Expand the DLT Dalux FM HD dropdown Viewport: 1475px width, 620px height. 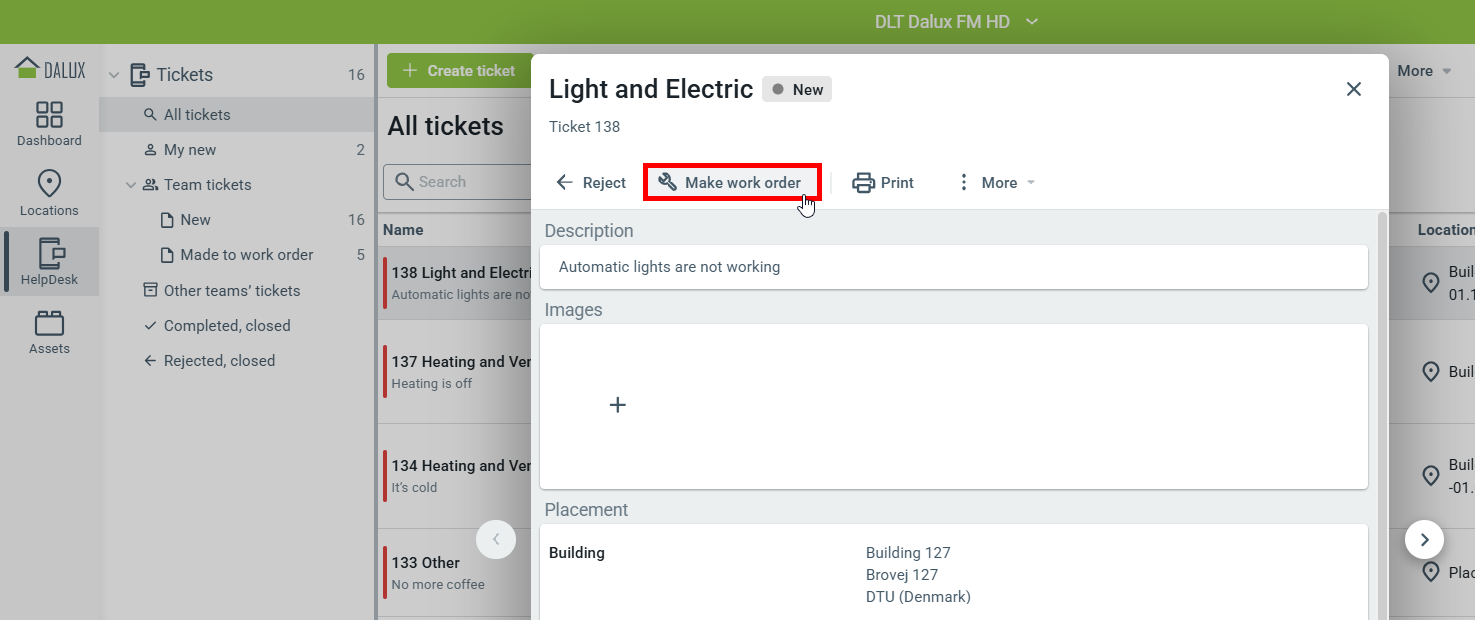point(1033,22)
